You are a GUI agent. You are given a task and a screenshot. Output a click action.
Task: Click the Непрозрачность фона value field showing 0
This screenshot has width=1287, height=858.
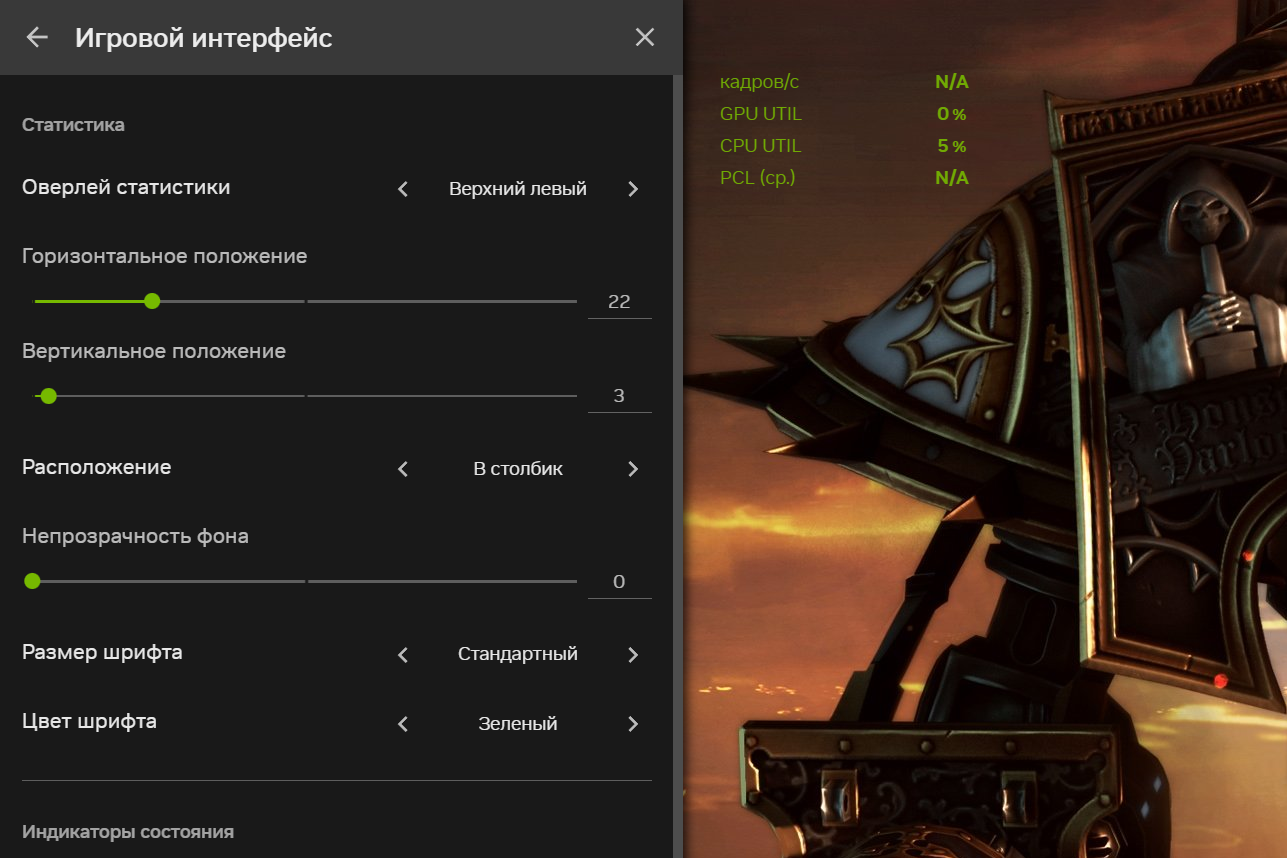pyautogui.click(x=619, y=582)
